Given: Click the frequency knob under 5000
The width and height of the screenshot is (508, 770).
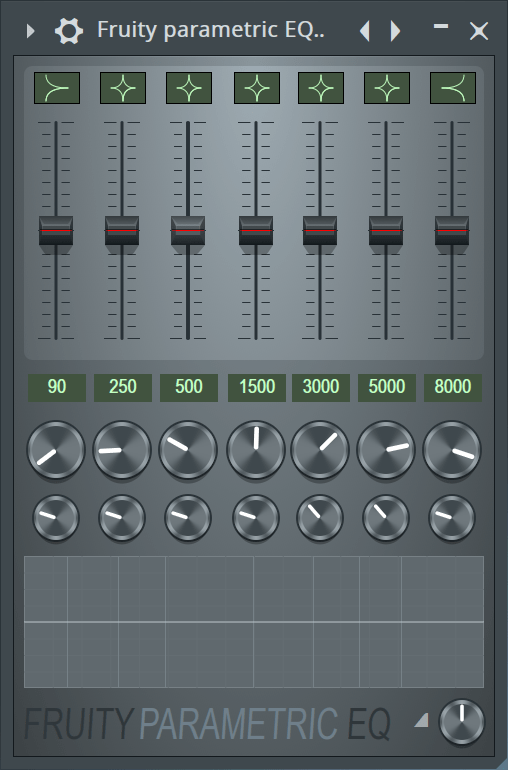Looking at the screenshot, I should (386, 449).
